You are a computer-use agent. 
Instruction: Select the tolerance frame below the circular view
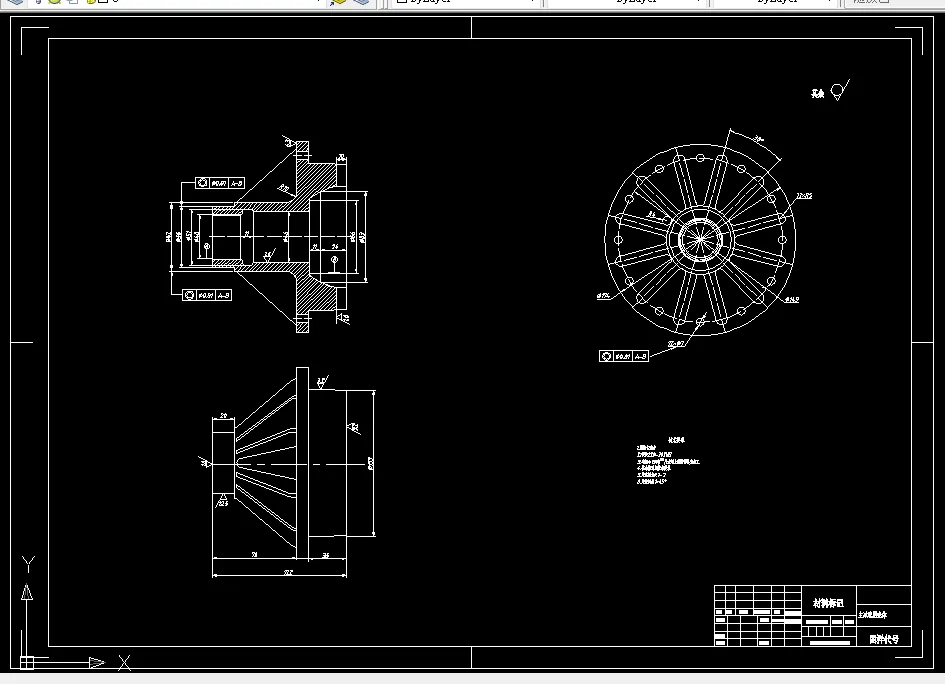coord(624,356)
